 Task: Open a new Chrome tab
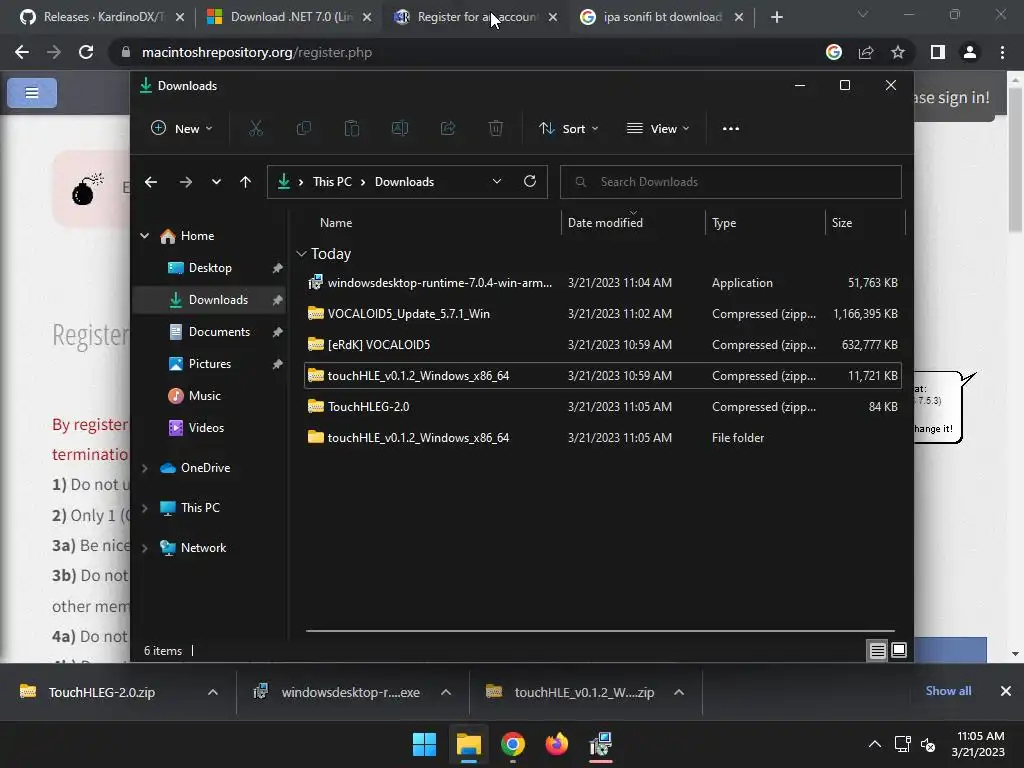pyautogui.click(x=776, y=17)
